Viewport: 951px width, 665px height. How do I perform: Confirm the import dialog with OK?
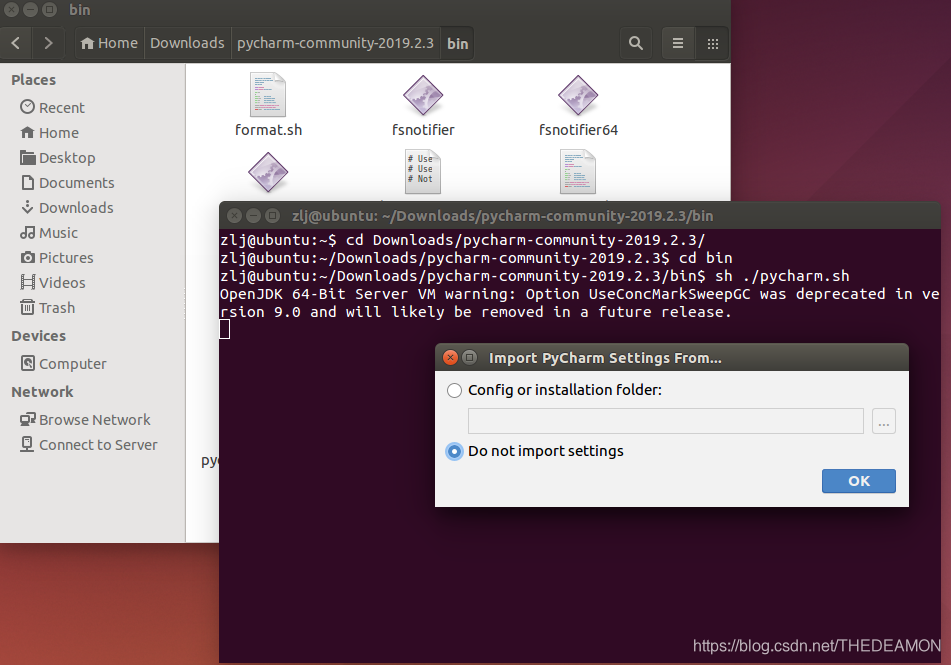(859, 481)
